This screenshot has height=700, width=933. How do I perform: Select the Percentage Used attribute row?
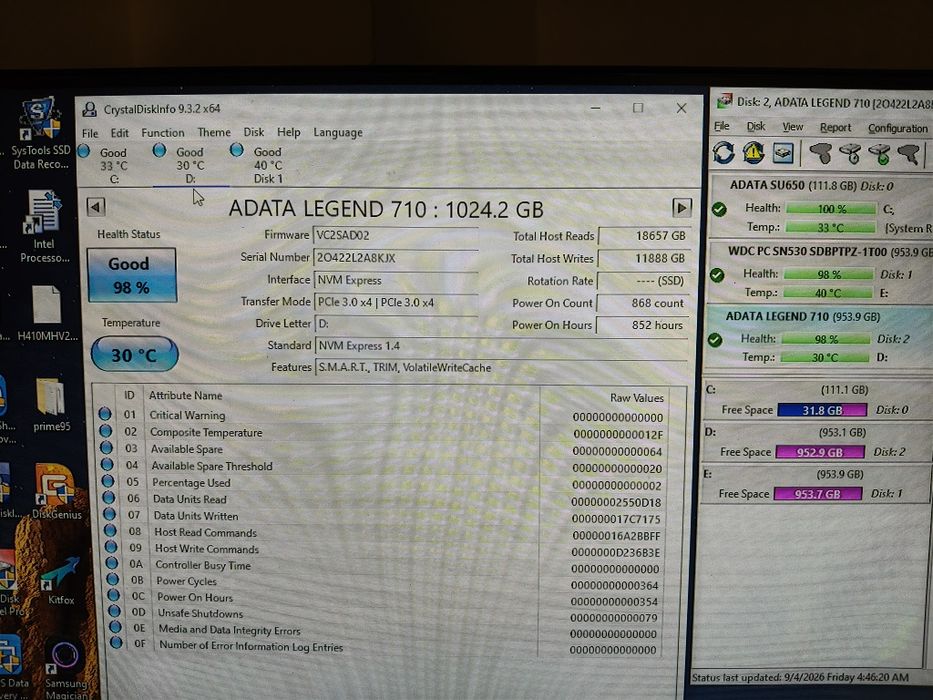[381, 483]
